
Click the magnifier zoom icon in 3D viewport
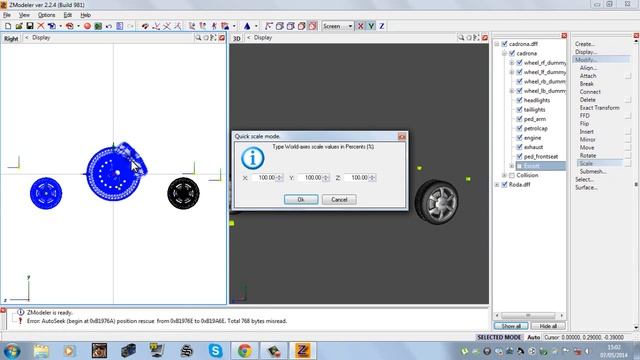tap(461, 38)
